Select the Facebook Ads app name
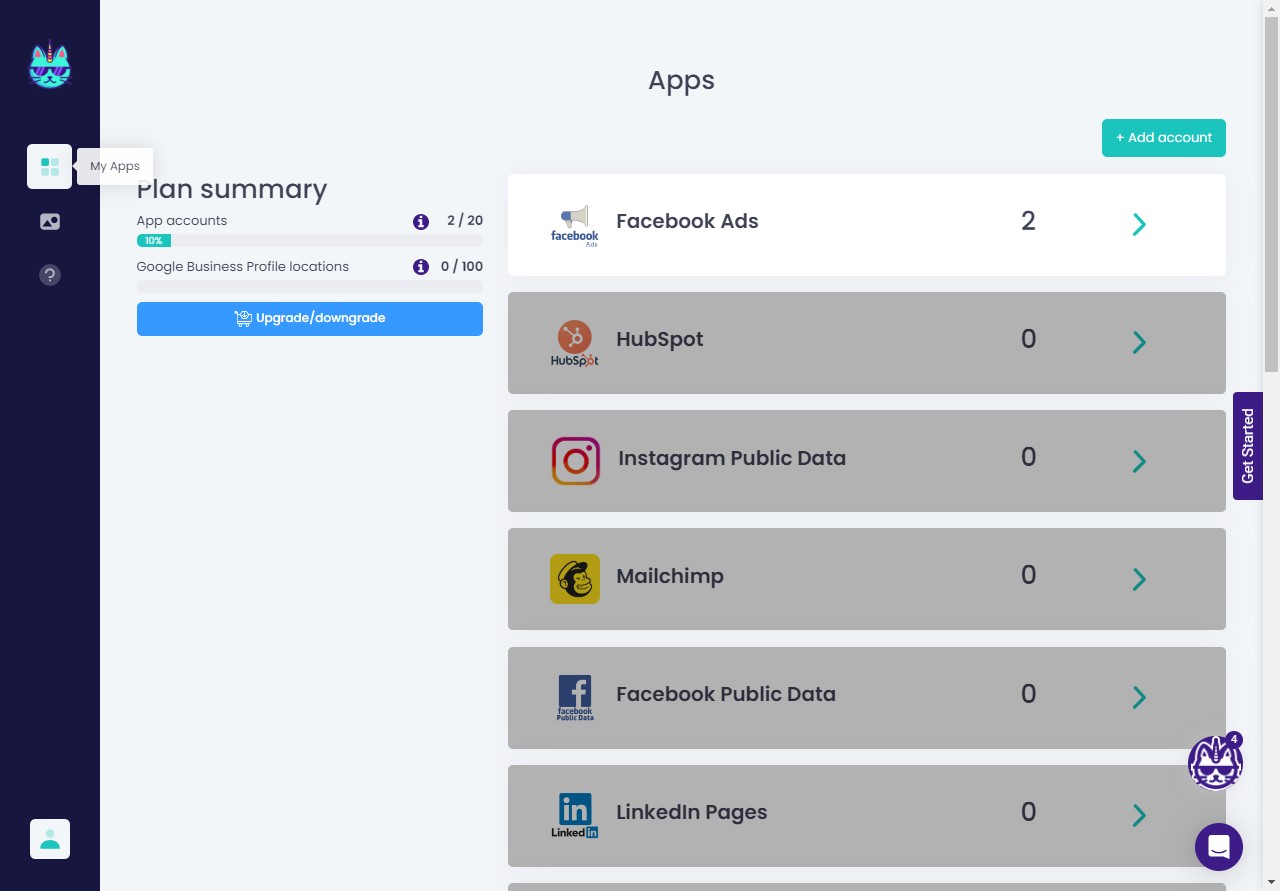The height and width of the screenshot is (891, 1280). pos(687,222)
